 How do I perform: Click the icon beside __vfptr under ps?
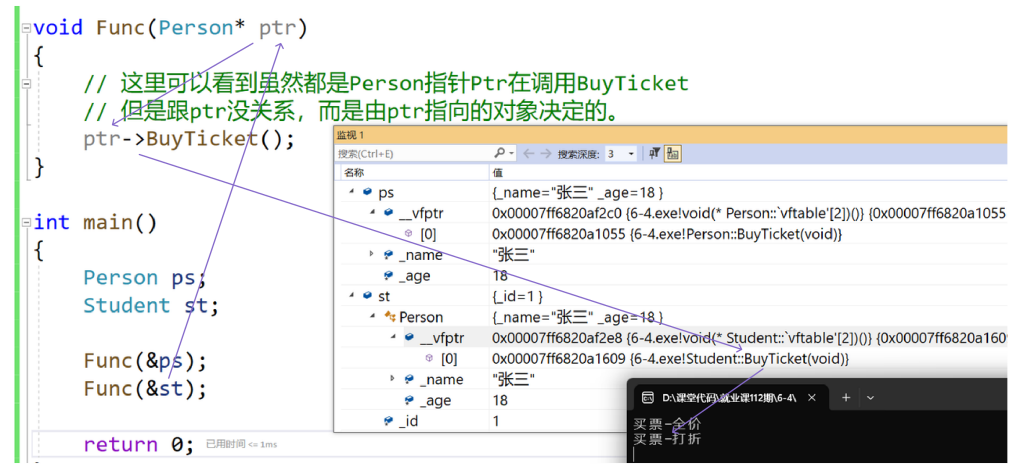pos(388,212)
